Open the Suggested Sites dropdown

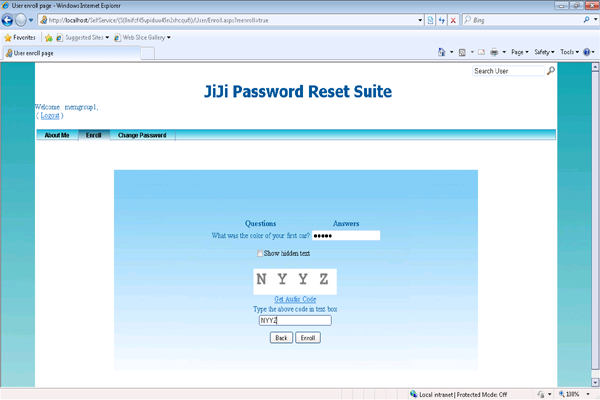pos(83,38)
